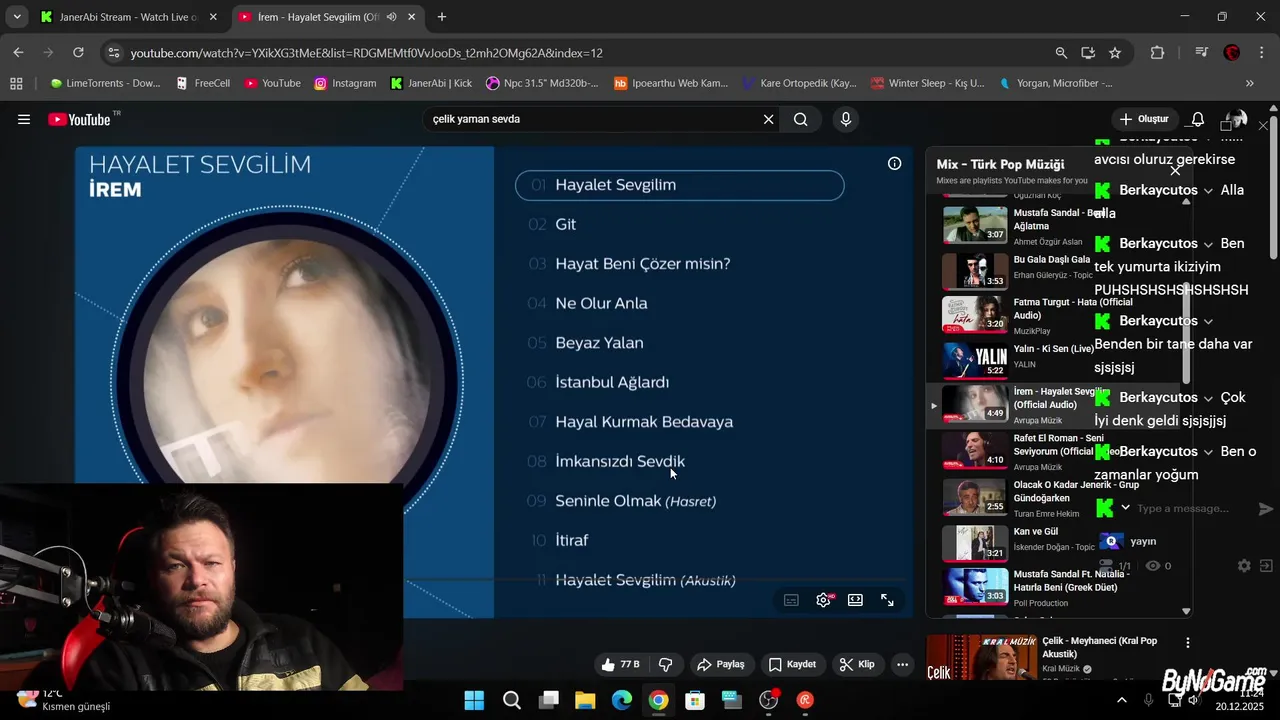Screen dimensions: 1280x720
Task: Expand chevron after Berkaycutos in tek yumurta message
Action: [1208, 244]
